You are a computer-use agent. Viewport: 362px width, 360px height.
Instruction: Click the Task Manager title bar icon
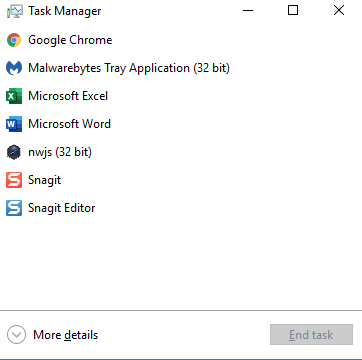[15, 11]
